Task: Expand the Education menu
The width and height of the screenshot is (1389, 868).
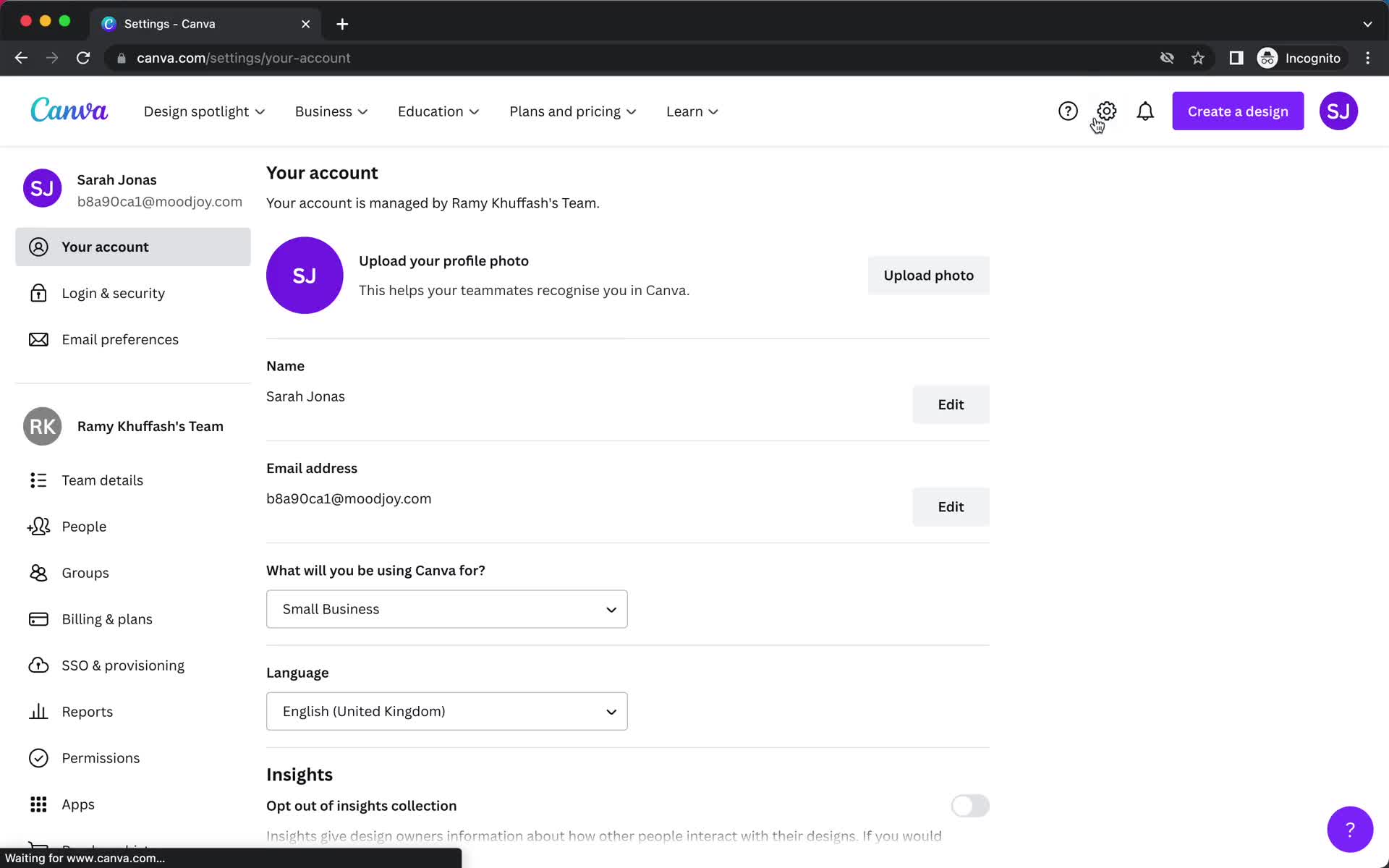Action: point(438,111)
